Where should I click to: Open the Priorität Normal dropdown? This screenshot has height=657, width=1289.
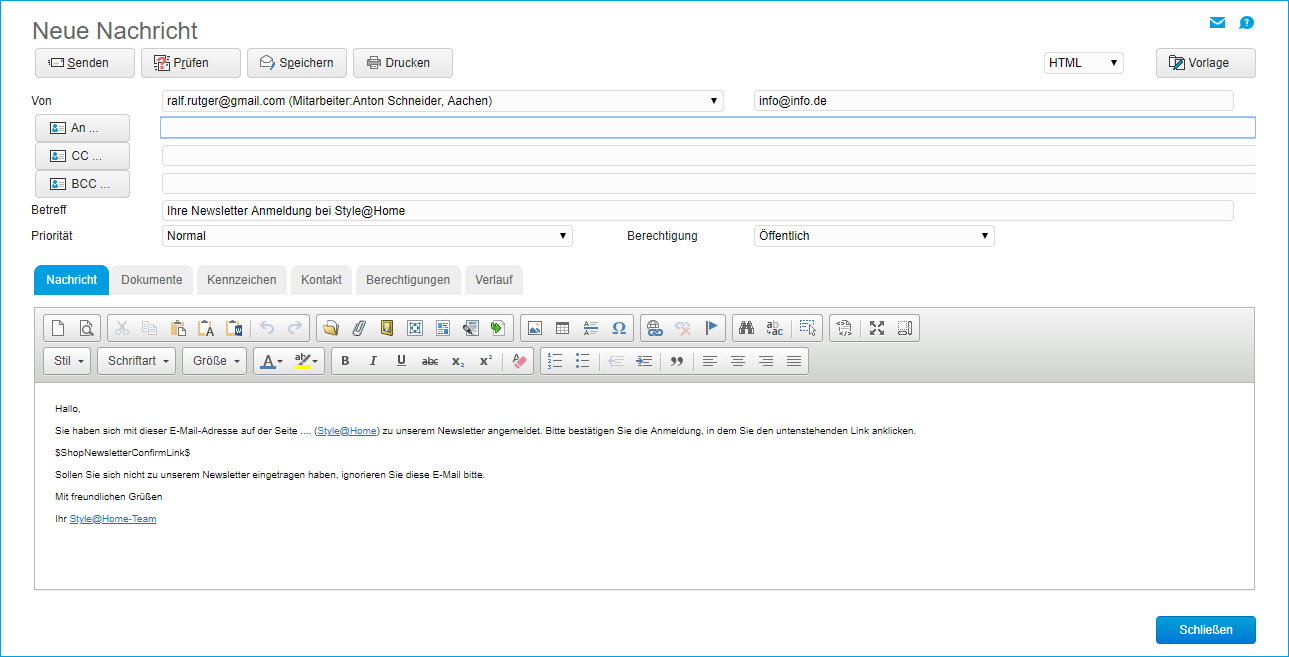[x=367, y=236]
